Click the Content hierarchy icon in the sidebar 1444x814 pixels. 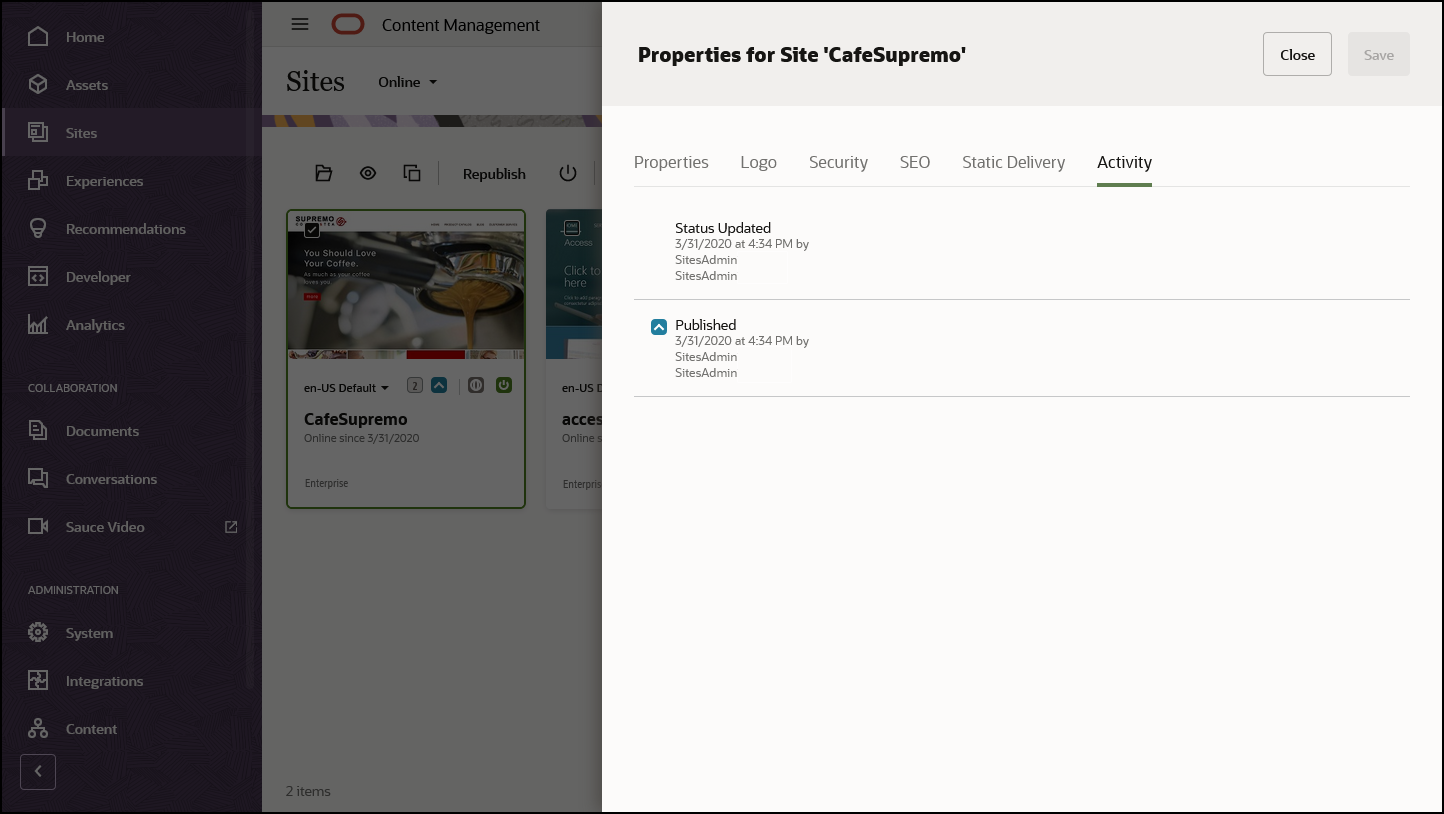point(38,729)
